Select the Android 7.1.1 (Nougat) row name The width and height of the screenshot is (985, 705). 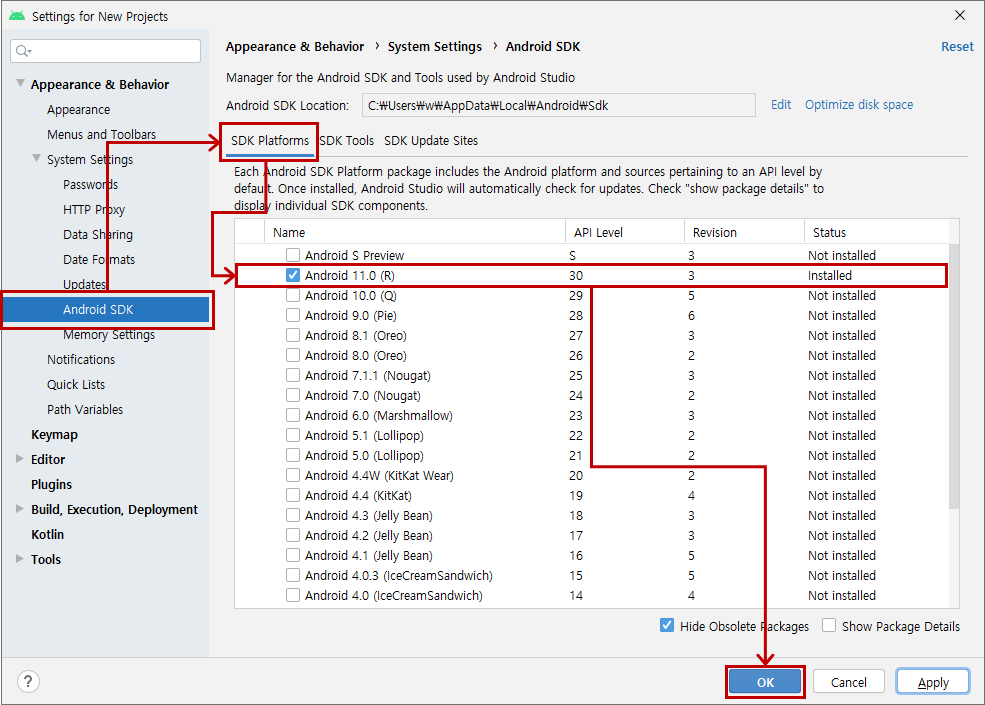(367, 376)
